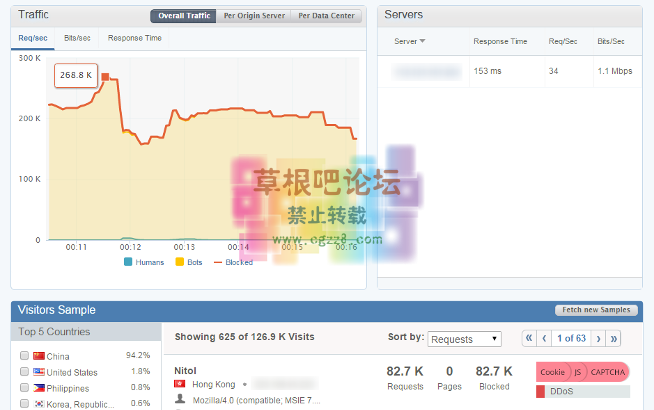Click the 1.1 Mbps server cell

click(615, 71)
